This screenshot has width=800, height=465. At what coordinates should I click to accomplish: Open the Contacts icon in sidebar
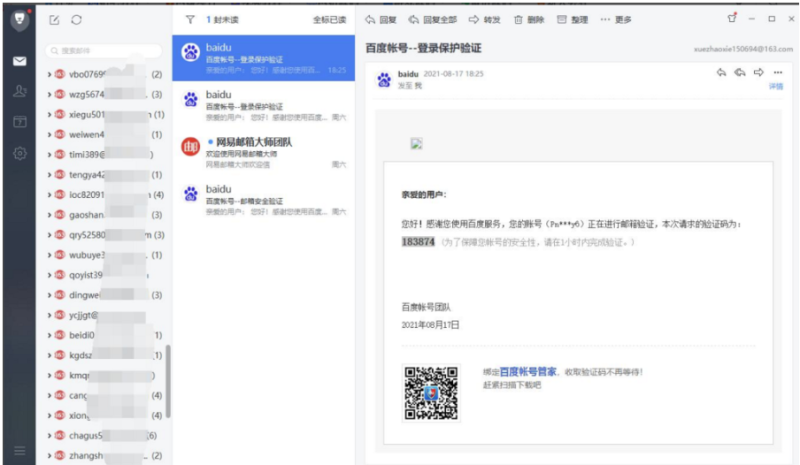(19, 92)
